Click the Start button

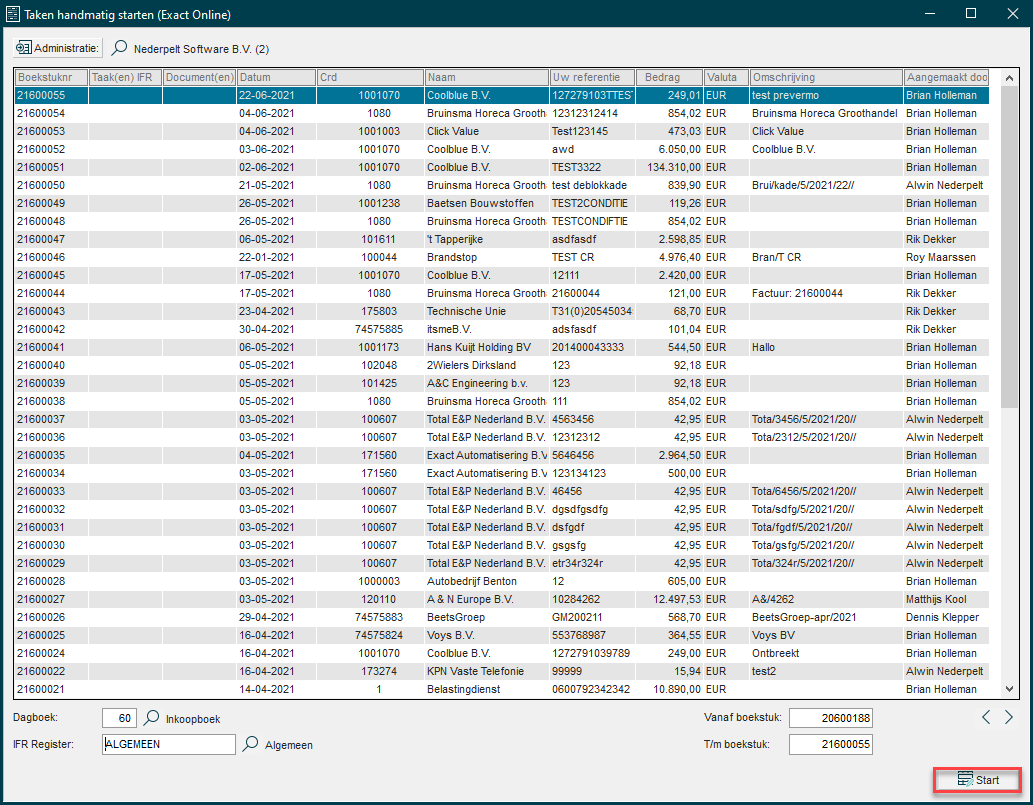point(978,780)
